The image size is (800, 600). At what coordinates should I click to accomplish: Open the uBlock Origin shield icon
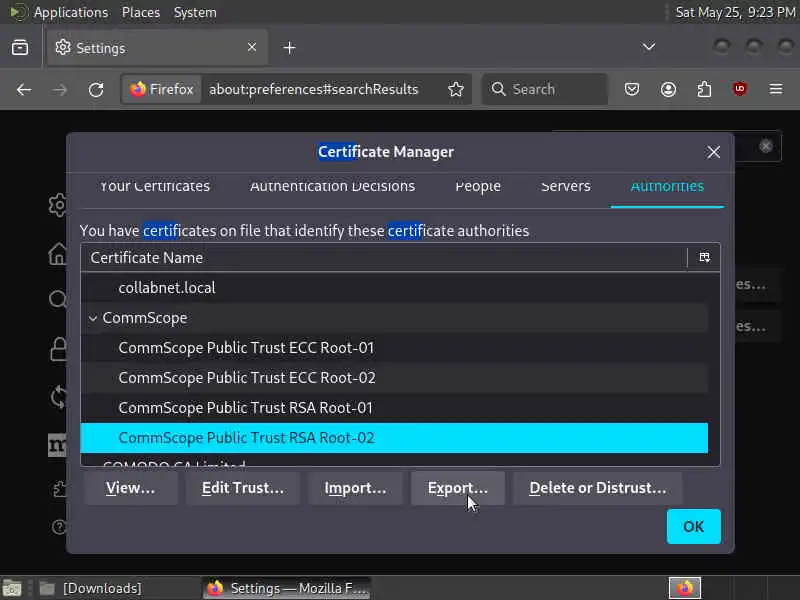click(x=739, y=89)
